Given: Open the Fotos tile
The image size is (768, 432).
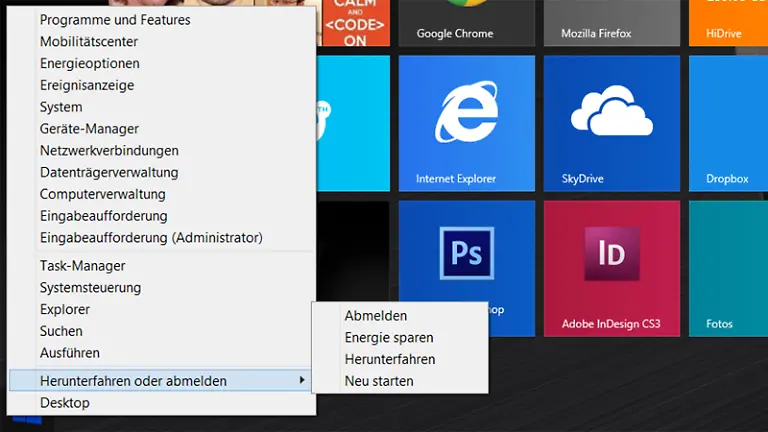Looking at the screenshot, I should point(728,267).
